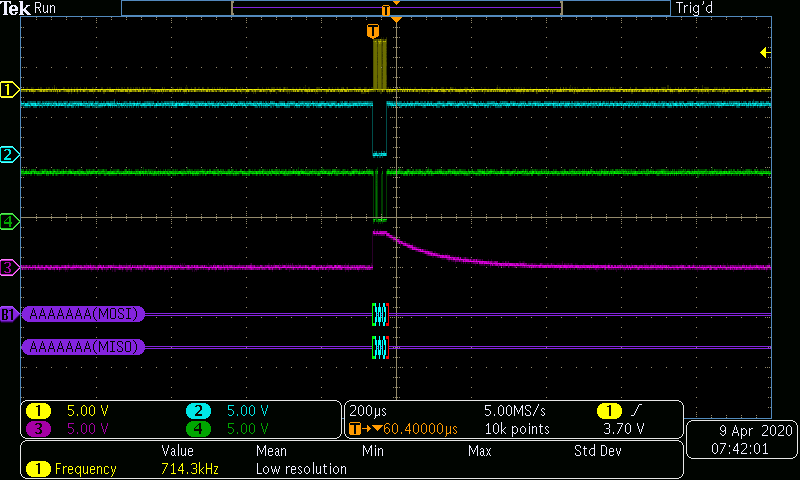The image size is (800, 480).
Task: Click the cyan channel 2 low pulse
Action: click(x=380, y=129)
